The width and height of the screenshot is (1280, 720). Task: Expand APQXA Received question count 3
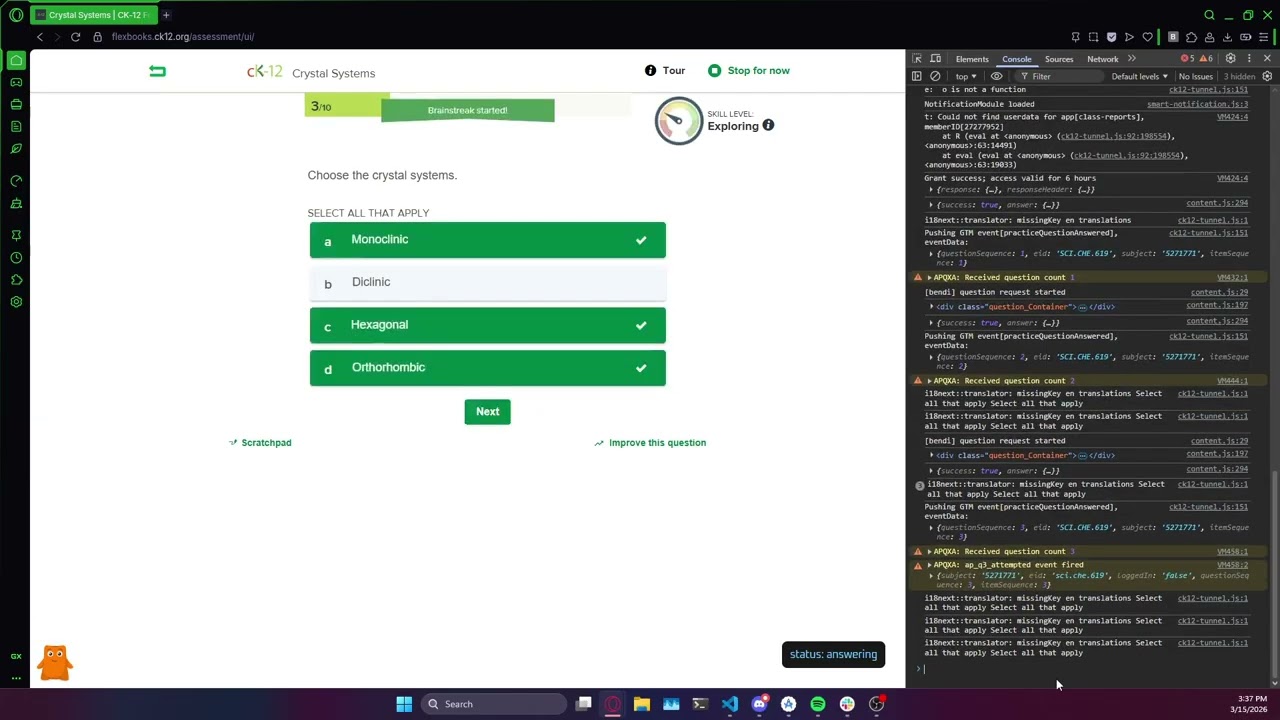930,552
